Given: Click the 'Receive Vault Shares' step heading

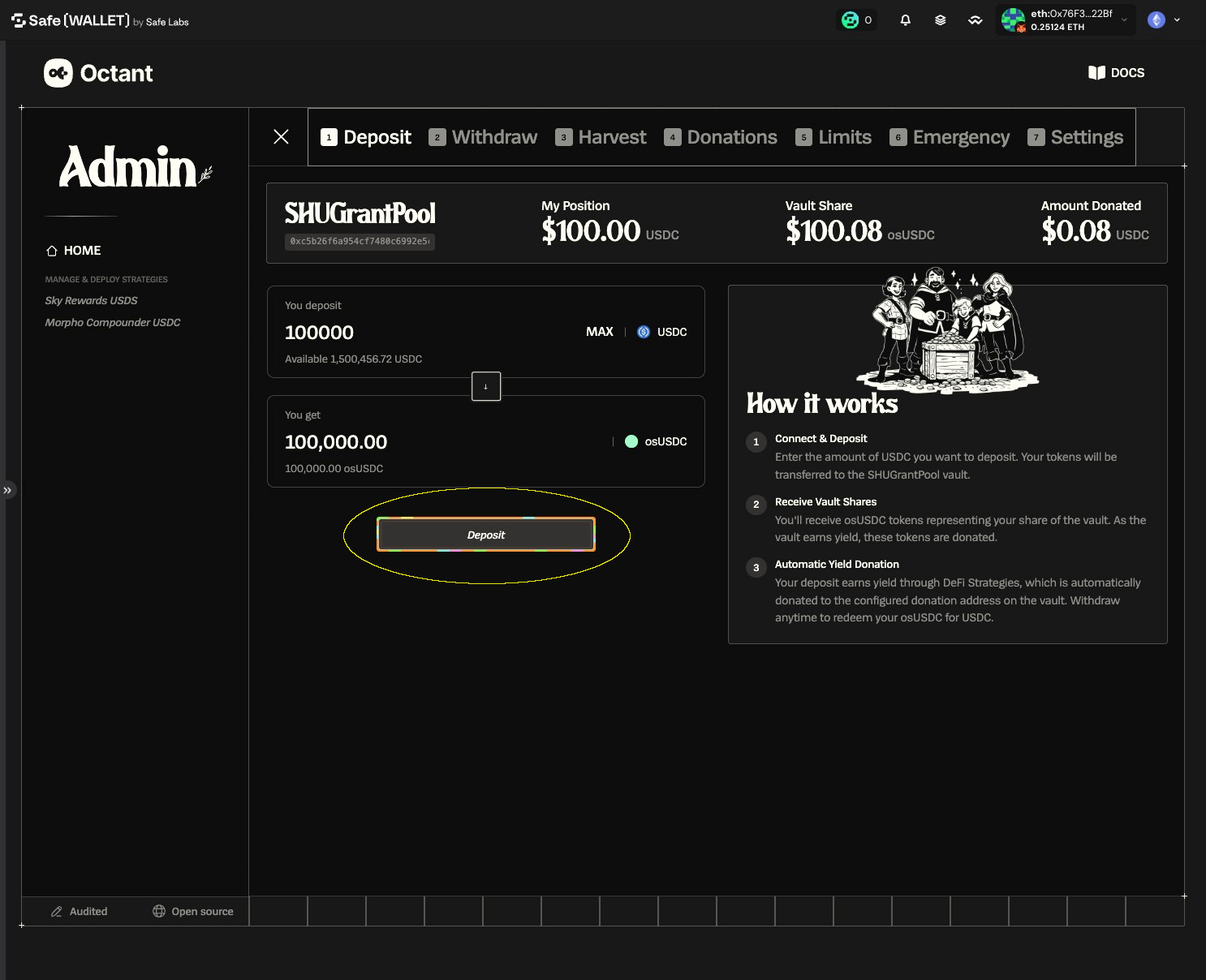Looking at the screenshot, I should (825, 501).
